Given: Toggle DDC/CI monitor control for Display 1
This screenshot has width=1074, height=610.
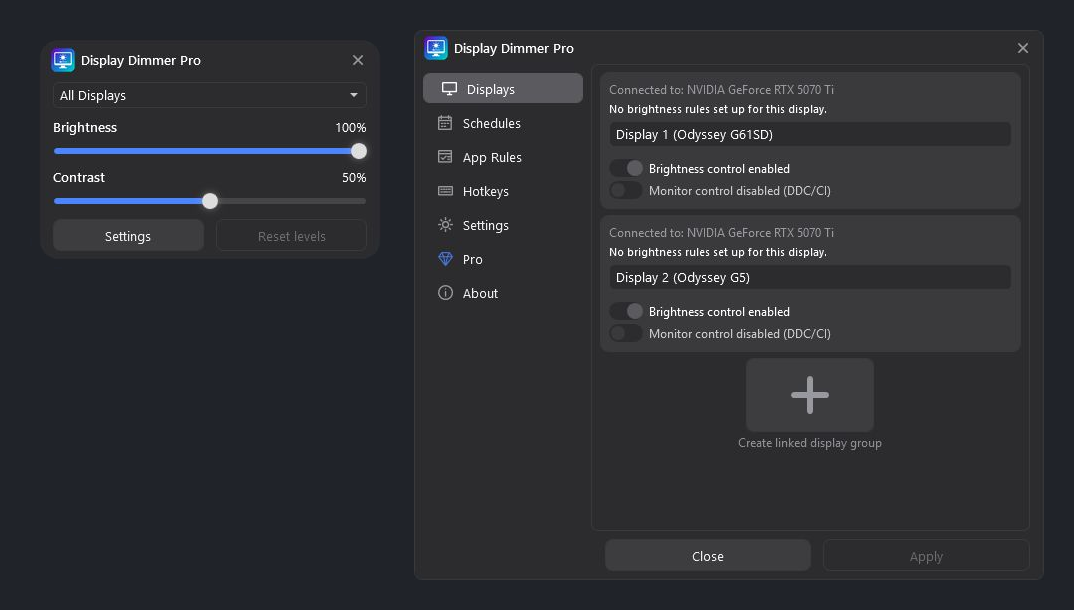Looking at the screenshot, I should pyautogui.click(x=626, y=190).
